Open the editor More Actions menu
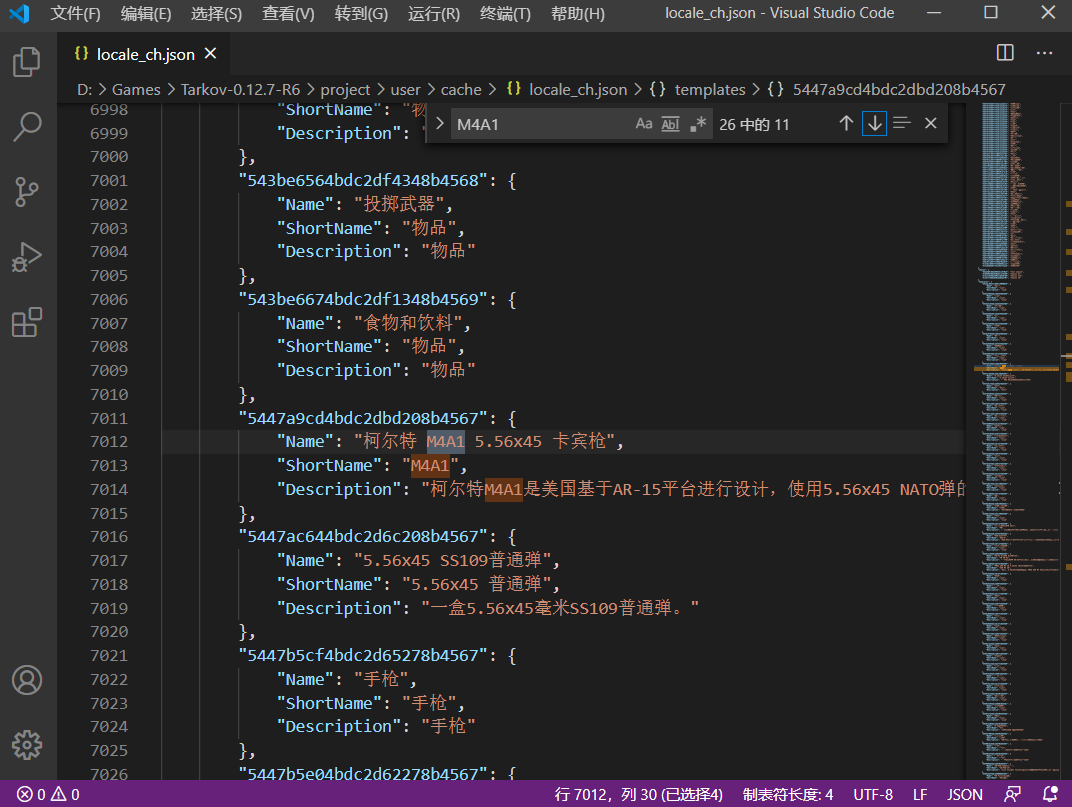This screenshot has width=1072, height=807. (x=1044, y=53)
